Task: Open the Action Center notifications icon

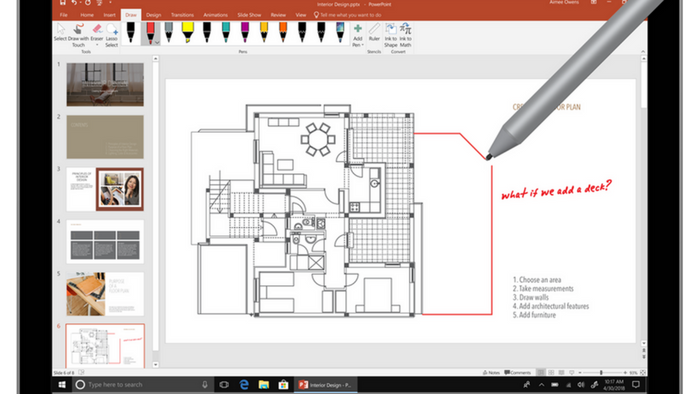Action: (x=636, y=385)
